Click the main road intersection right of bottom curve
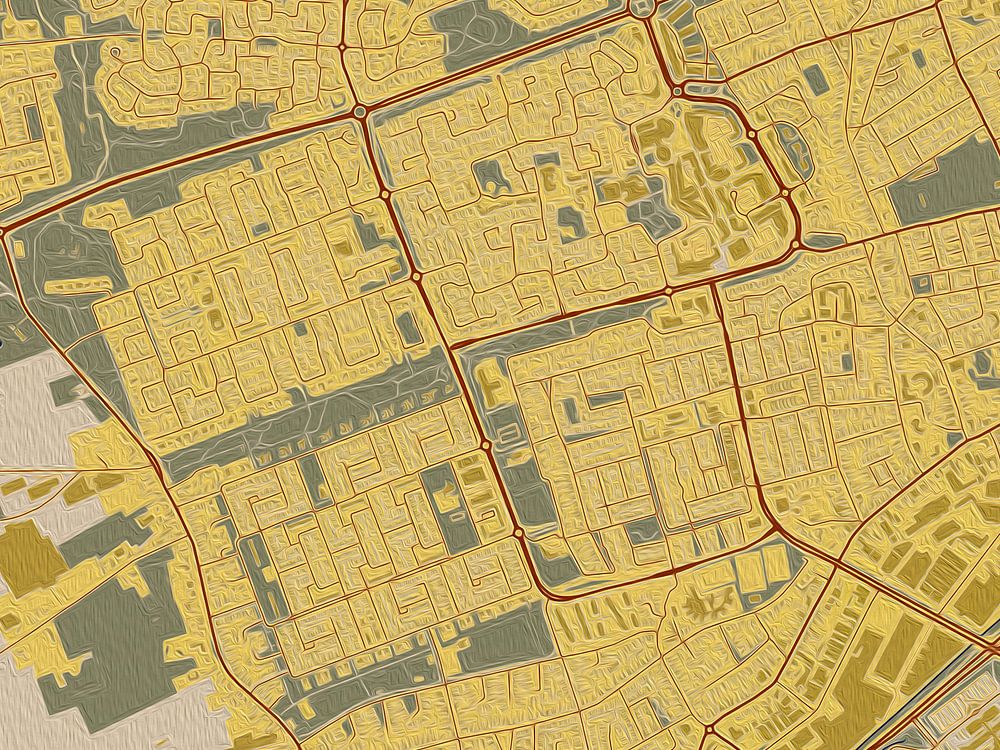 point(773,528)
